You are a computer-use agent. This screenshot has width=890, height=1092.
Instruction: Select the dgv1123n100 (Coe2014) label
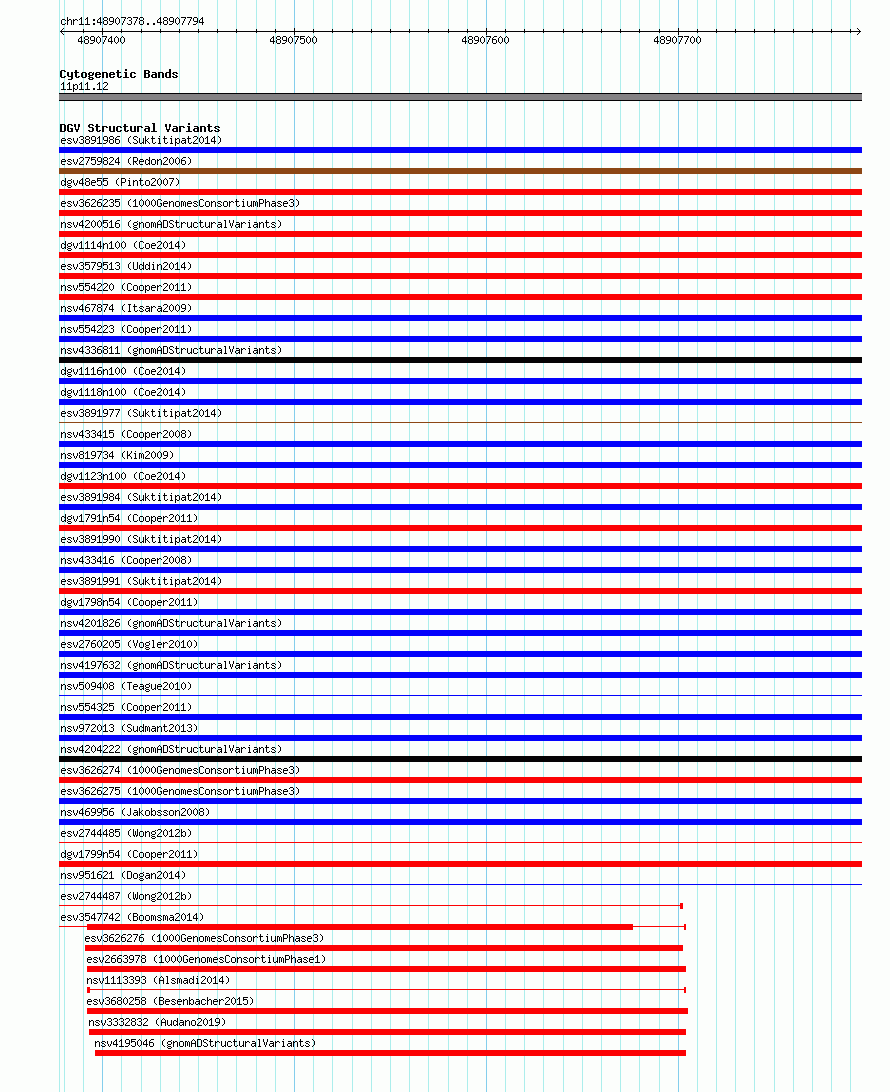123,476
